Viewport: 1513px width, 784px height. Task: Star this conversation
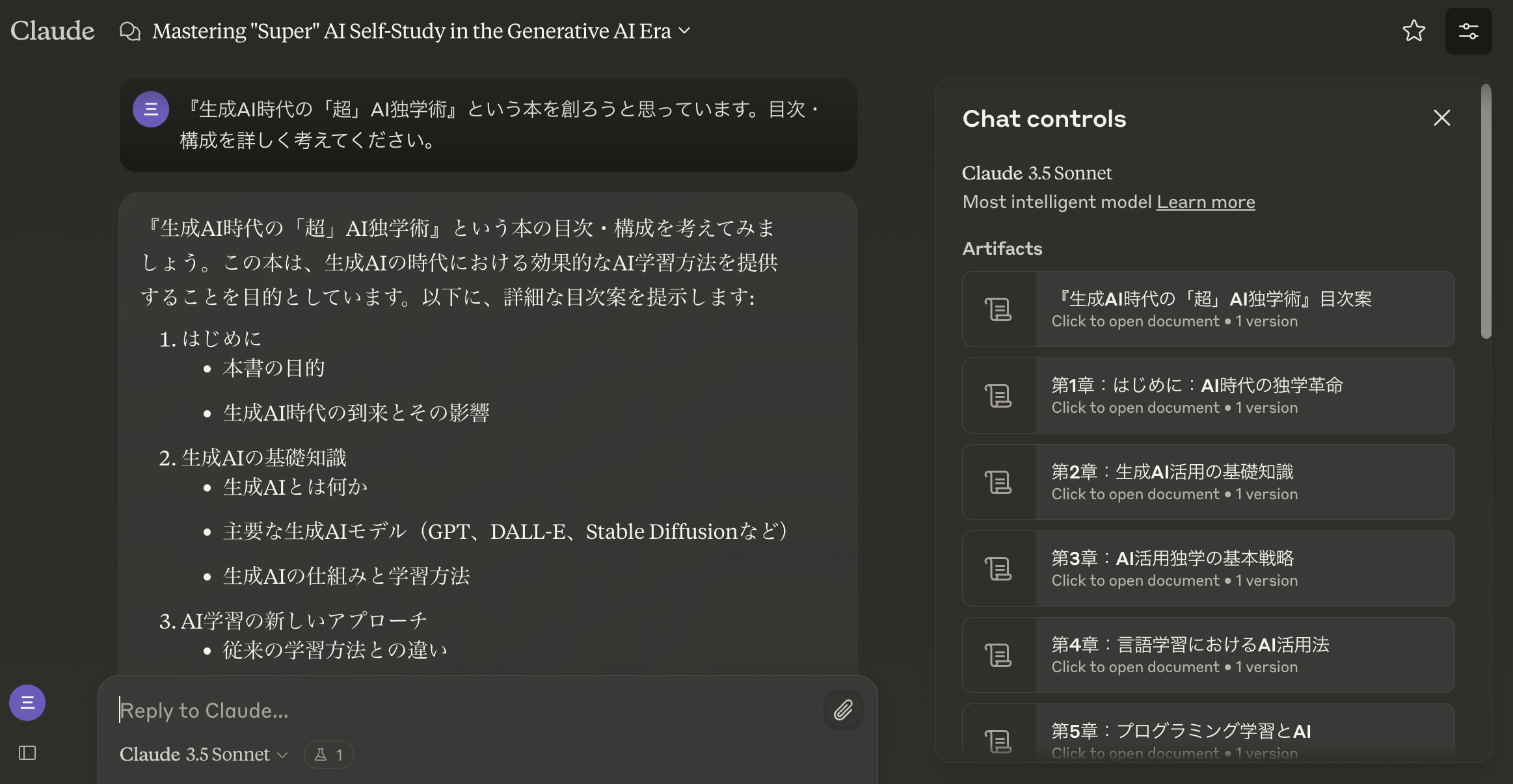[x=1413, y=31]
